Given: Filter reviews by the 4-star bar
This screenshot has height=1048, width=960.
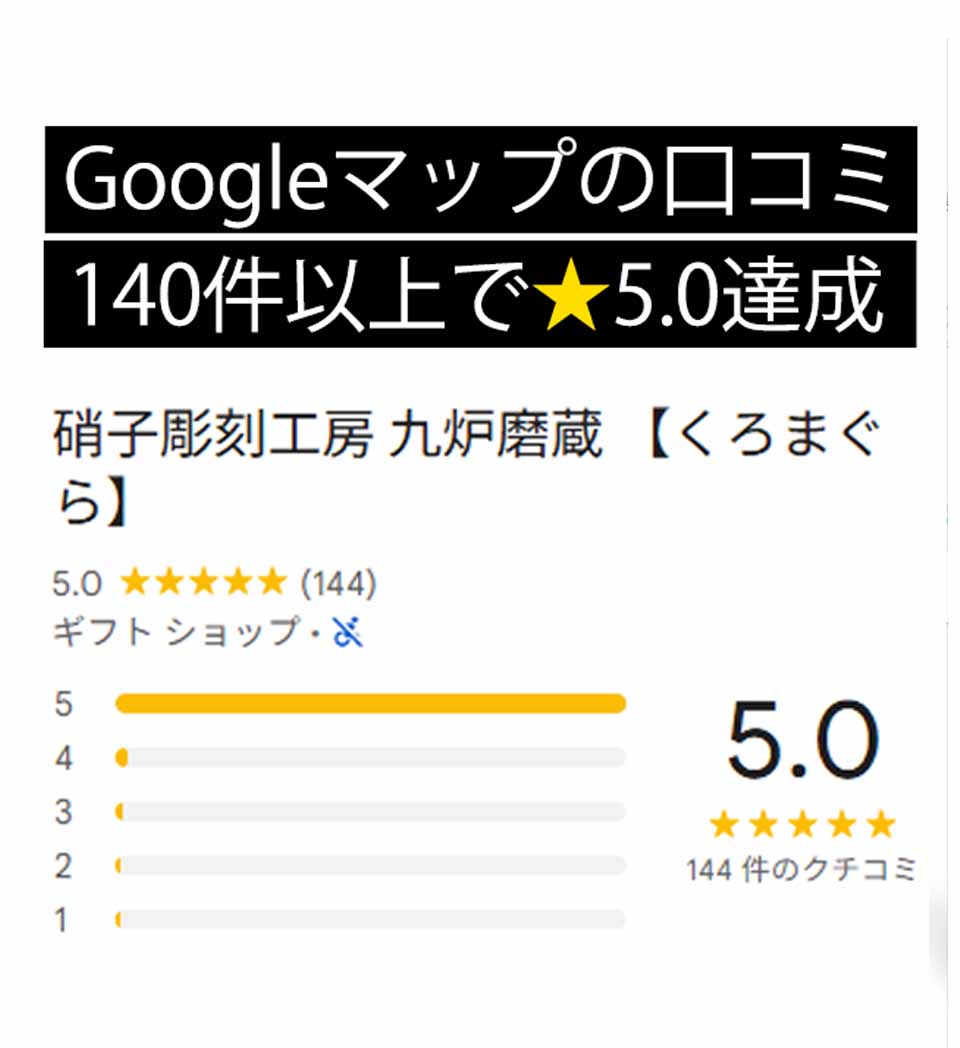Looking at the screenshot, I should 370,758.
